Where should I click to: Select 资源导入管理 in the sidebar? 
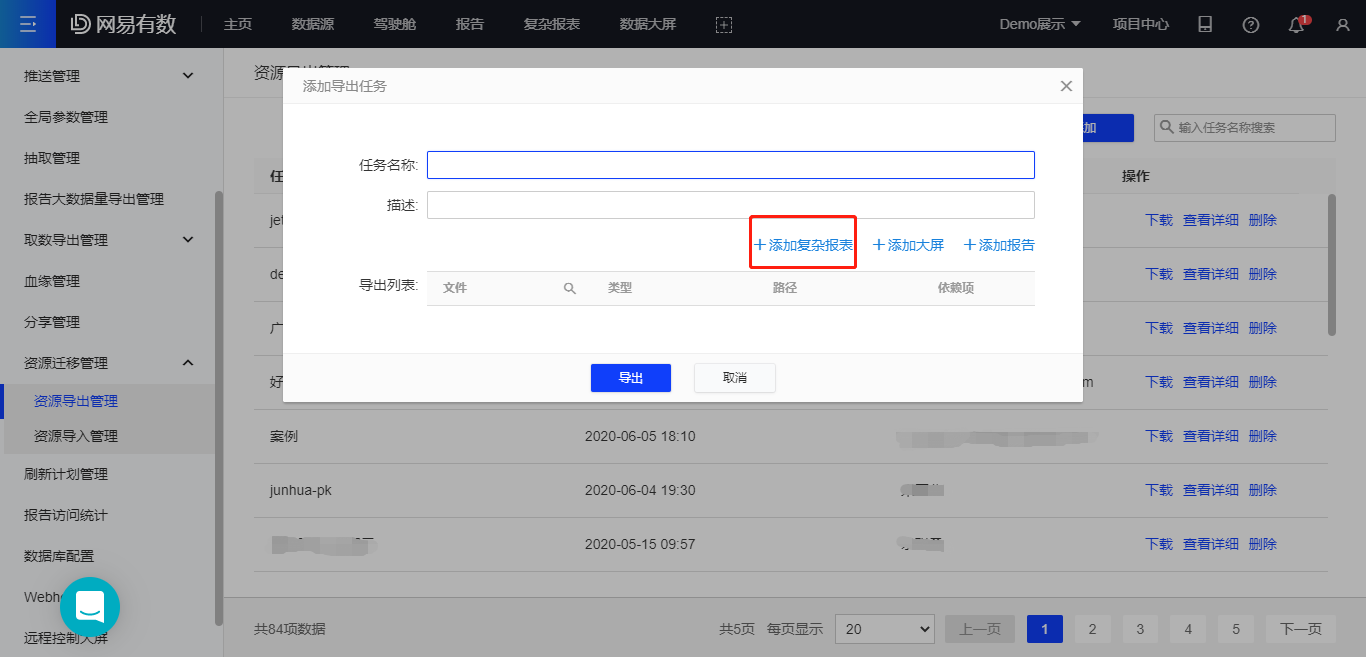coord(76,436)
